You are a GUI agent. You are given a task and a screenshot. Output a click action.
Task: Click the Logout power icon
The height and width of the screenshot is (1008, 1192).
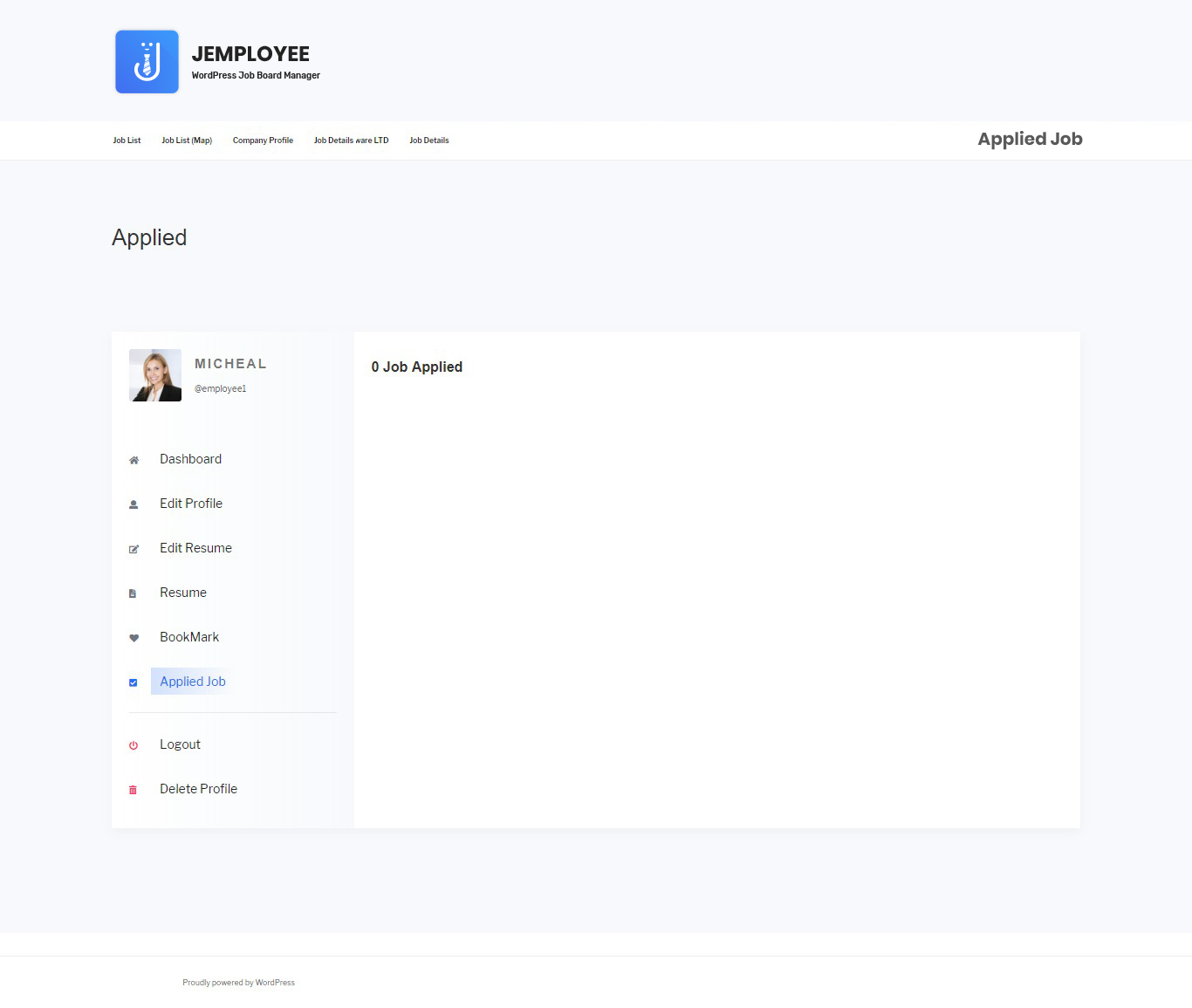[x=133, y=745]
